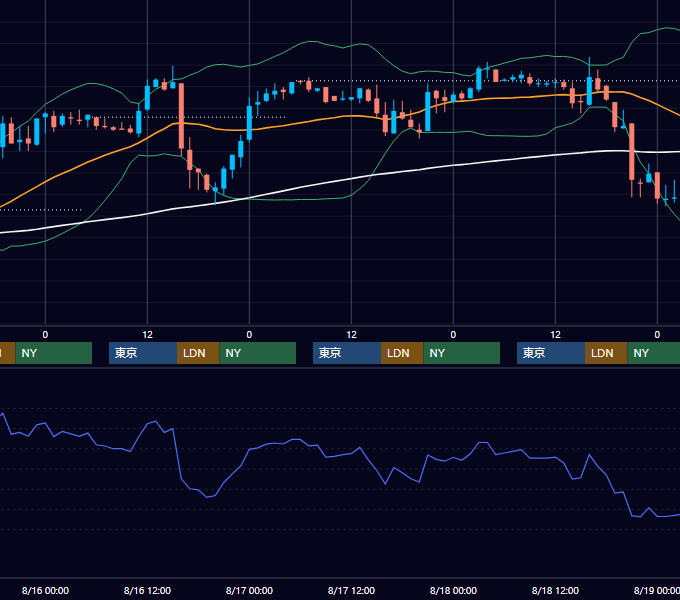Click the NY session block spanning 8/19 00:00
This screenshot has height=600, width=680.
pyautogui.click(x=654, y=353)
